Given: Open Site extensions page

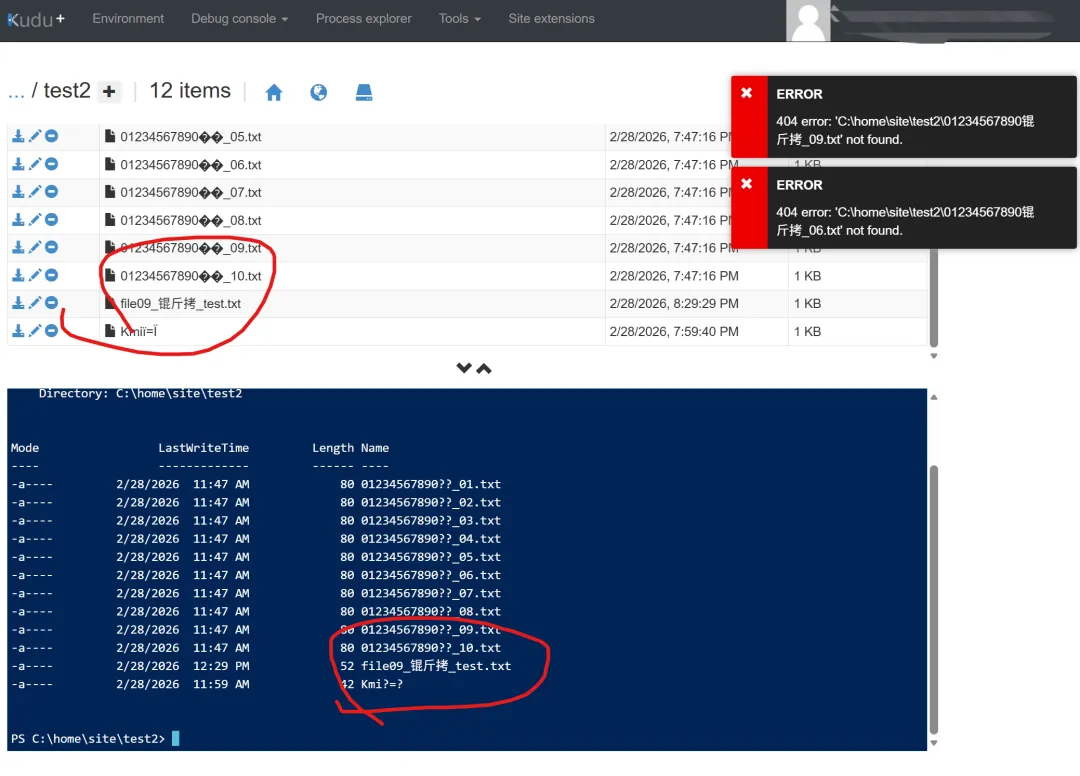Looking at the screenshot, I should tap(551, 19).
